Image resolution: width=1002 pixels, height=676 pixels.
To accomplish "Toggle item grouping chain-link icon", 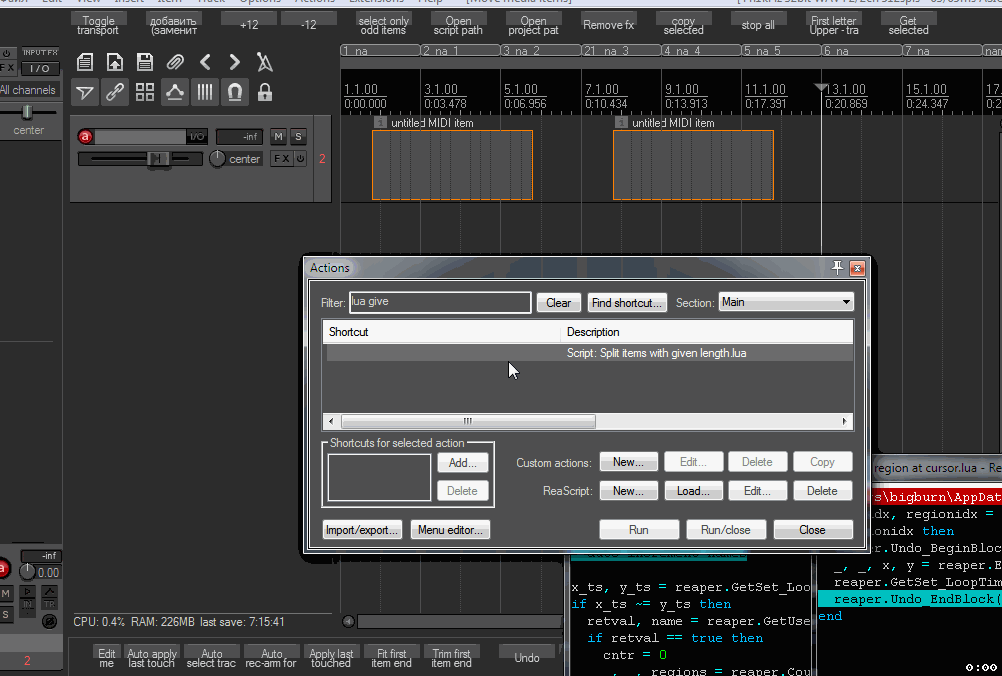I will [x=115, y=93].
